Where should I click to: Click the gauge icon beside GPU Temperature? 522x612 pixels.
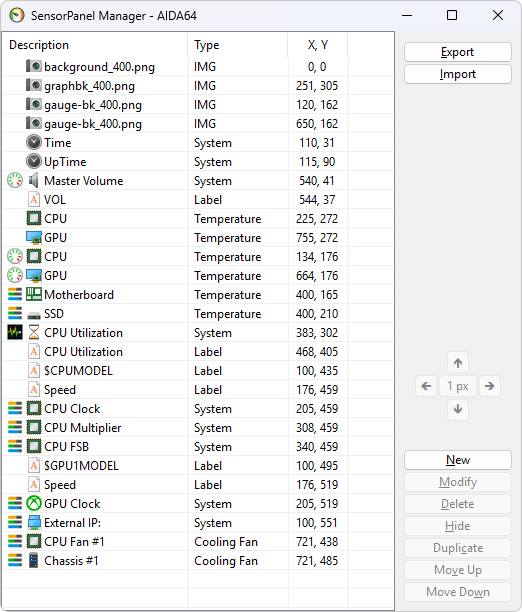click(15, 276)
